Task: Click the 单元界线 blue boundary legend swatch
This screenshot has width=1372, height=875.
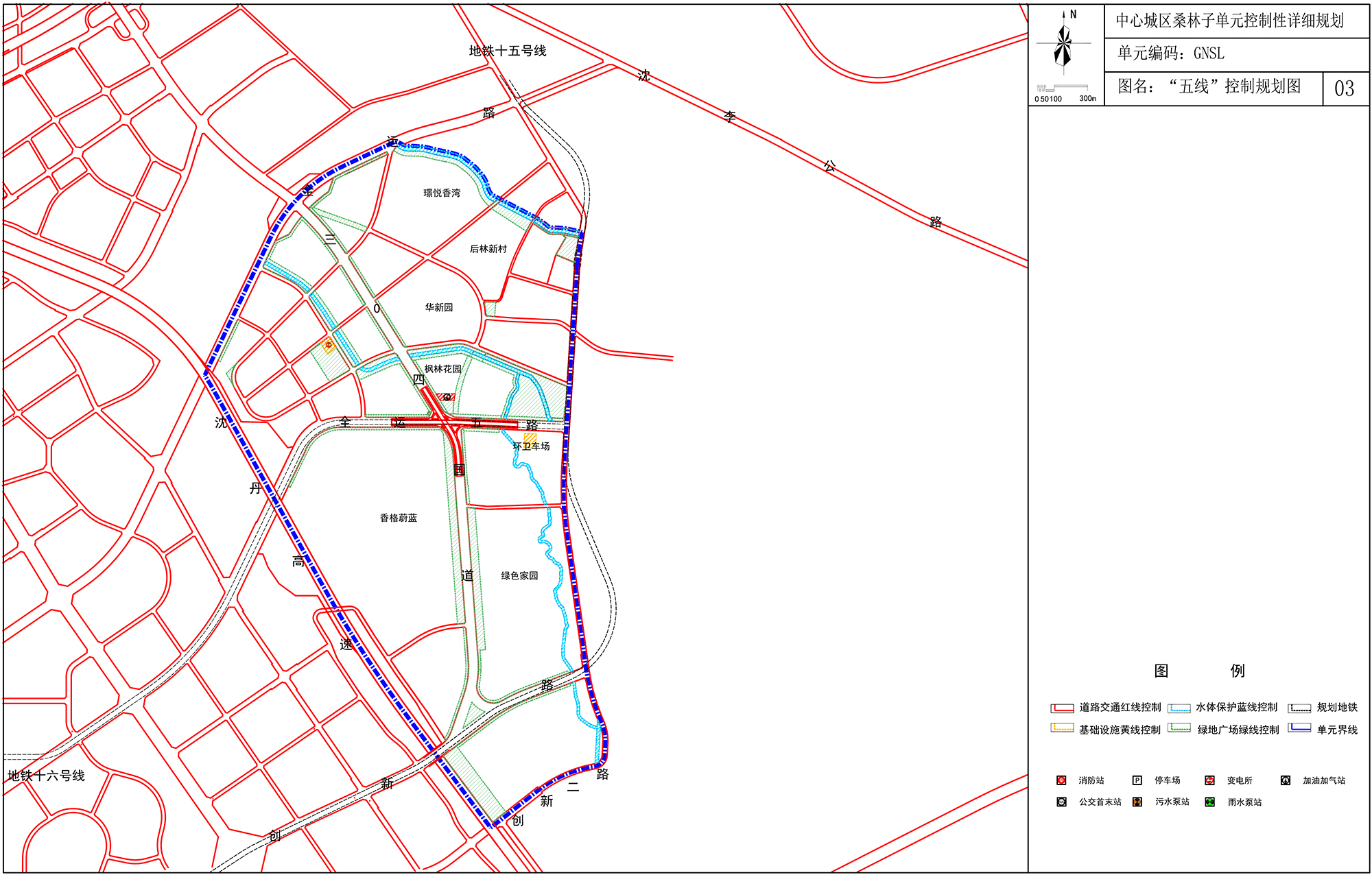Action: [1299, 728]
